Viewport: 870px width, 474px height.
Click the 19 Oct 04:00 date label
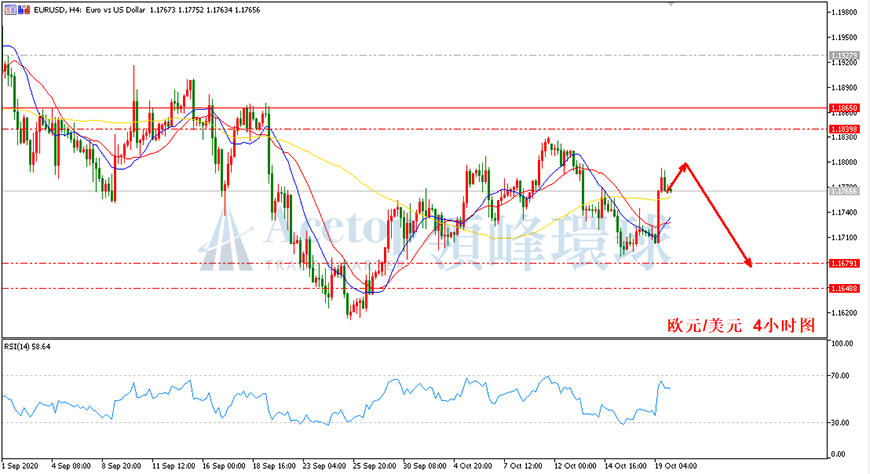[x=675, y=466]
